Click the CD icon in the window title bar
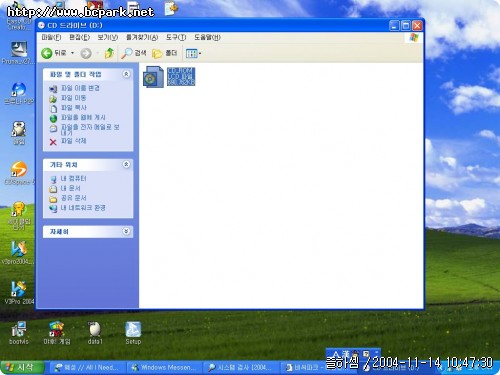 coord(41,25)
